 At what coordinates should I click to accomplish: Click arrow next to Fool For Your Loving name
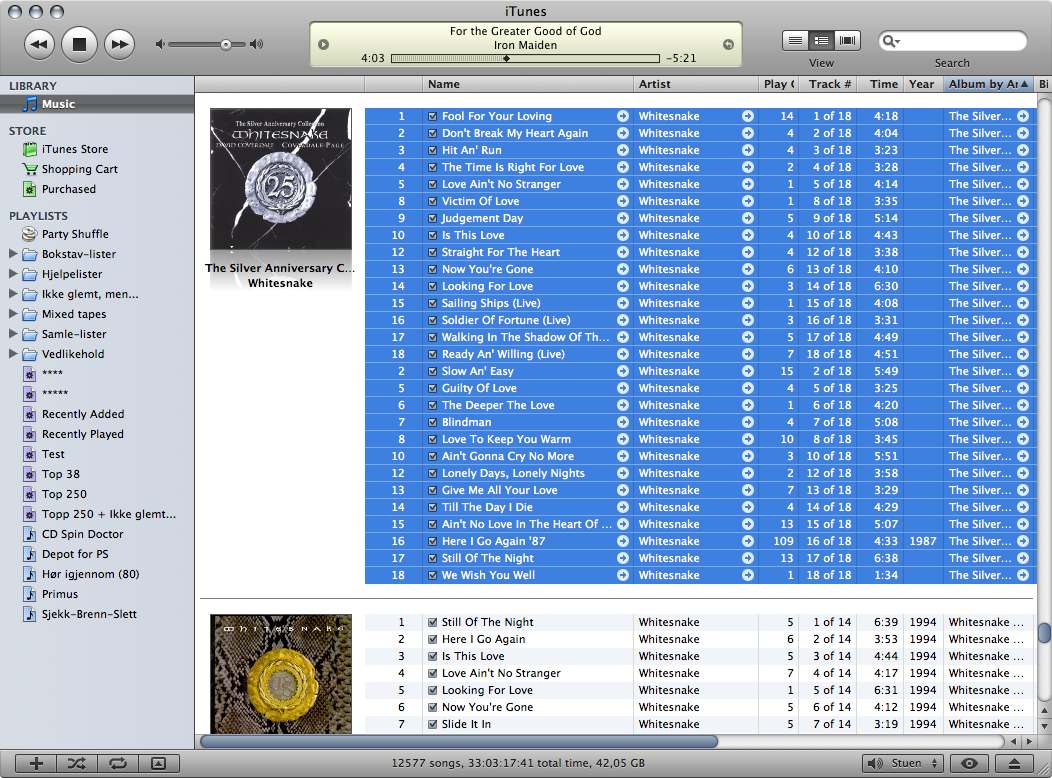point(623,116)
